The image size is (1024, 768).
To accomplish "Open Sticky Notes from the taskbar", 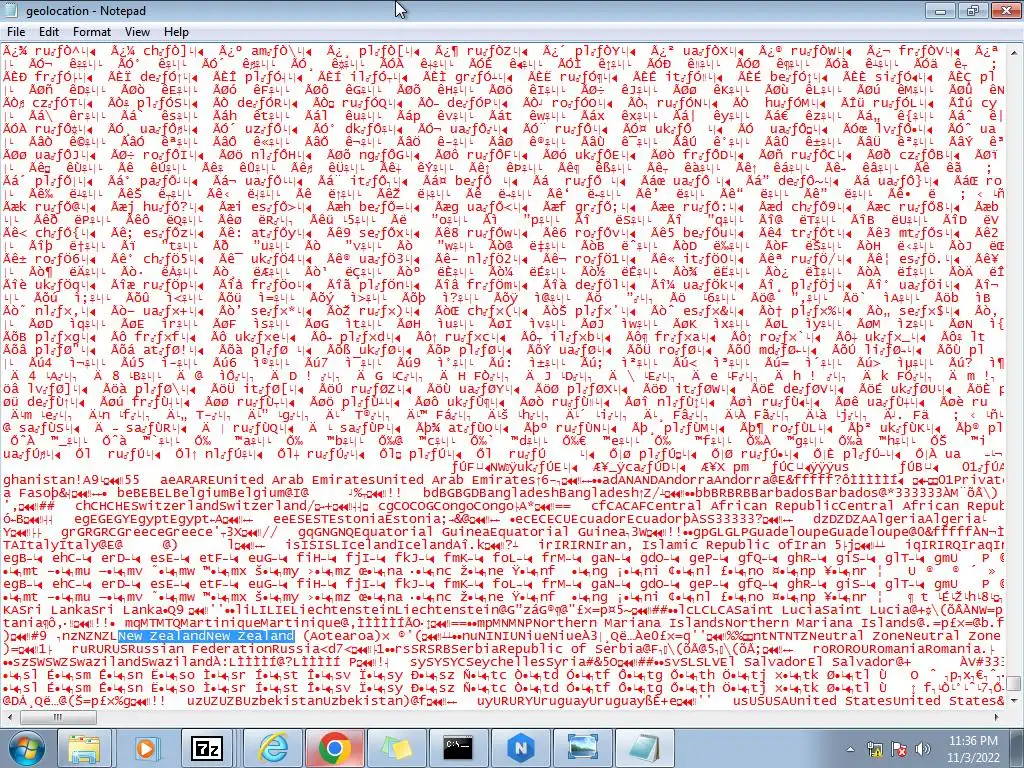I will (x=397, y=748).
